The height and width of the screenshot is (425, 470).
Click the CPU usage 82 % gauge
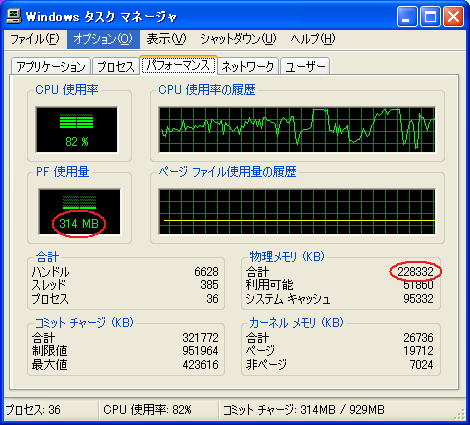pyautogui.click(x=77, y=129)
